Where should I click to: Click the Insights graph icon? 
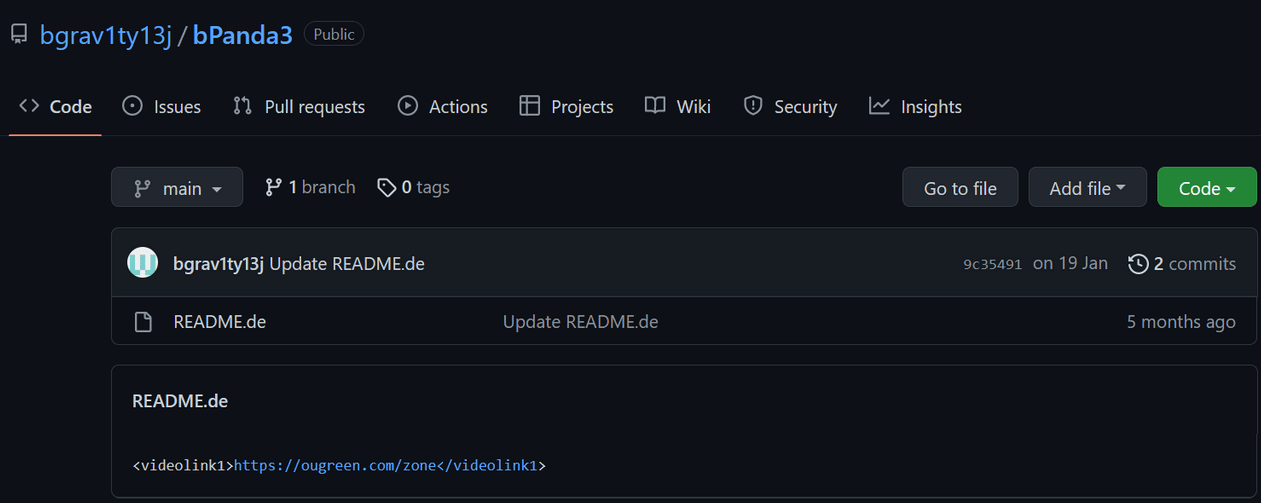(x=879, y=106)
